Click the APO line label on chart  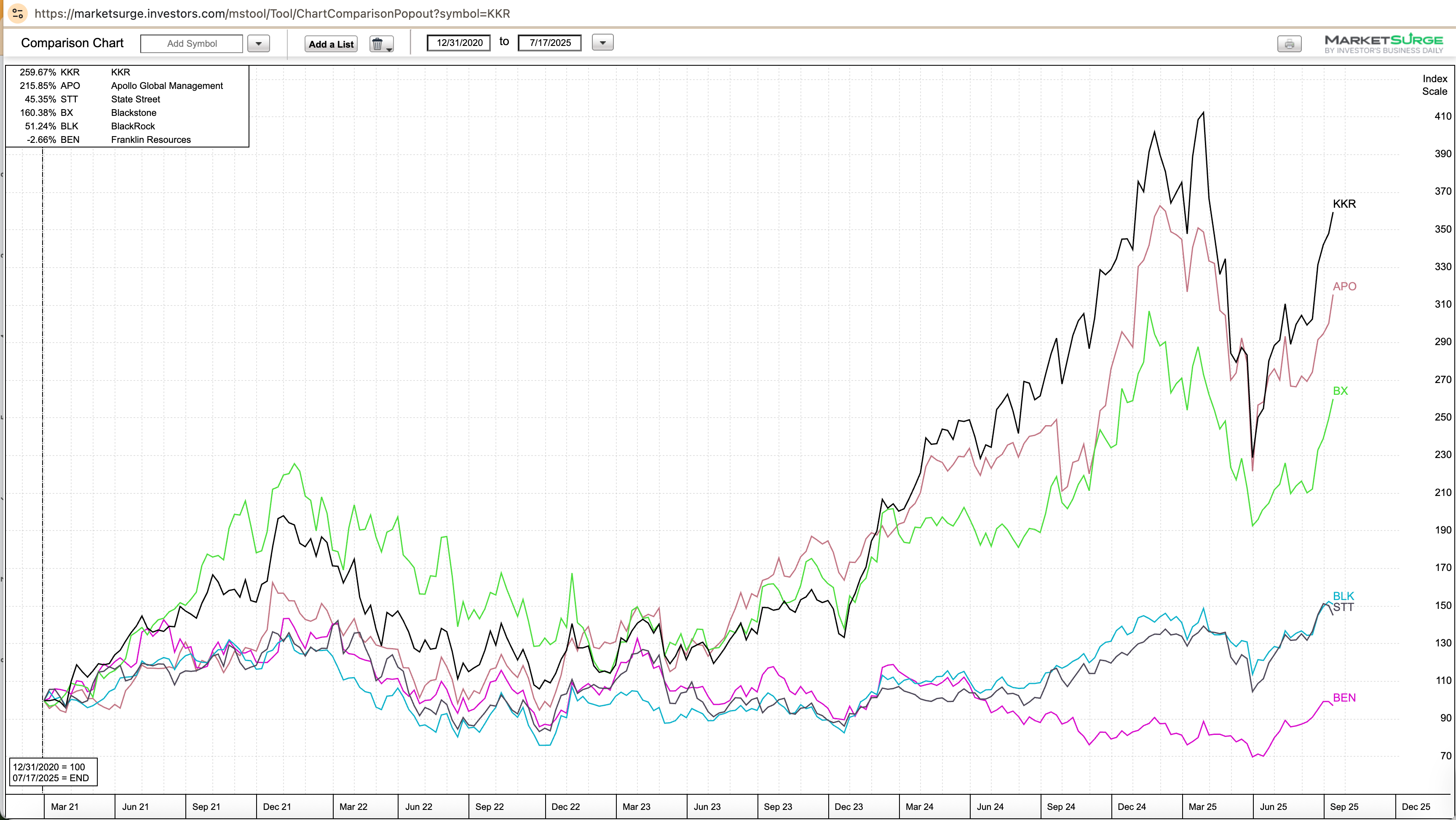(1344, 287)
